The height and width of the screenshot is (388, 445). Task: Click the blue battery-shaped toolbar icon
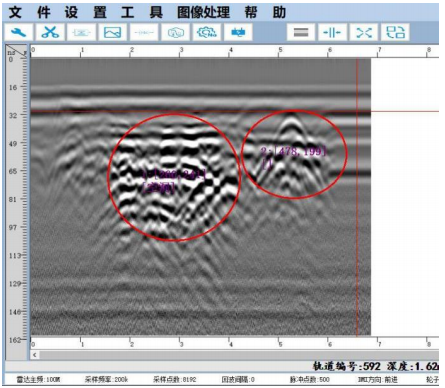coord(238,32)
